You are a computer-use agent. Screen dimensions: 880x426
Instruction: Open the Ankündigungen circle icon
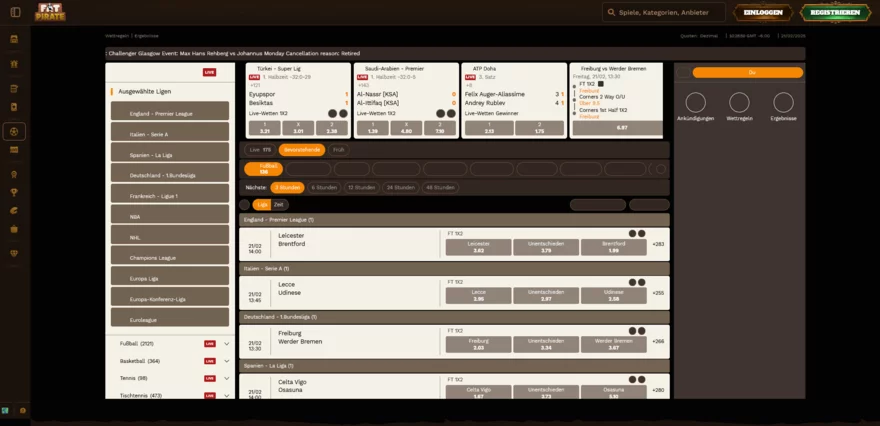(695, 103)
